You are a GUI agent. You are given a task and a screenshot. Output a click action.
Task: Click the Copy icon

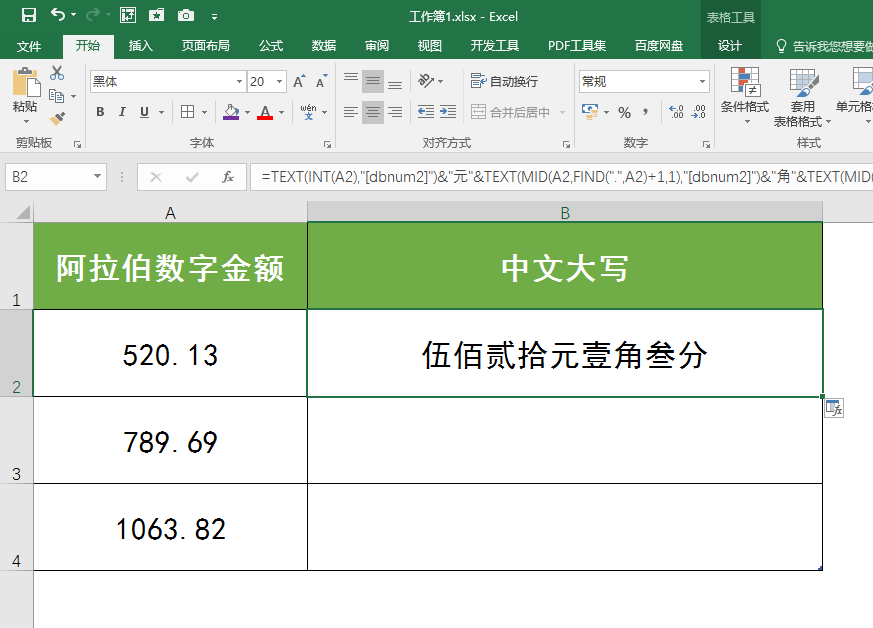tap(56, 96)
